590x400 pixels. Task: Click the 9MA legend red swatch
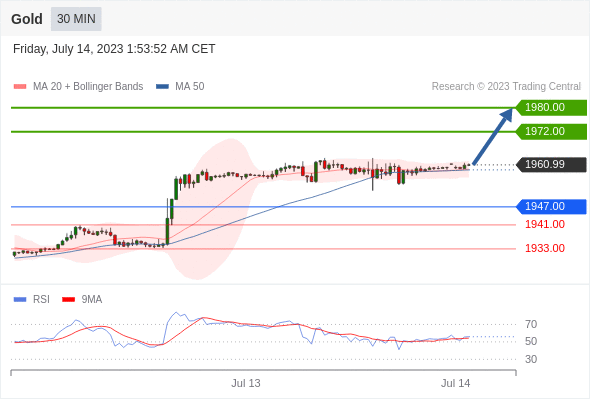68,300
